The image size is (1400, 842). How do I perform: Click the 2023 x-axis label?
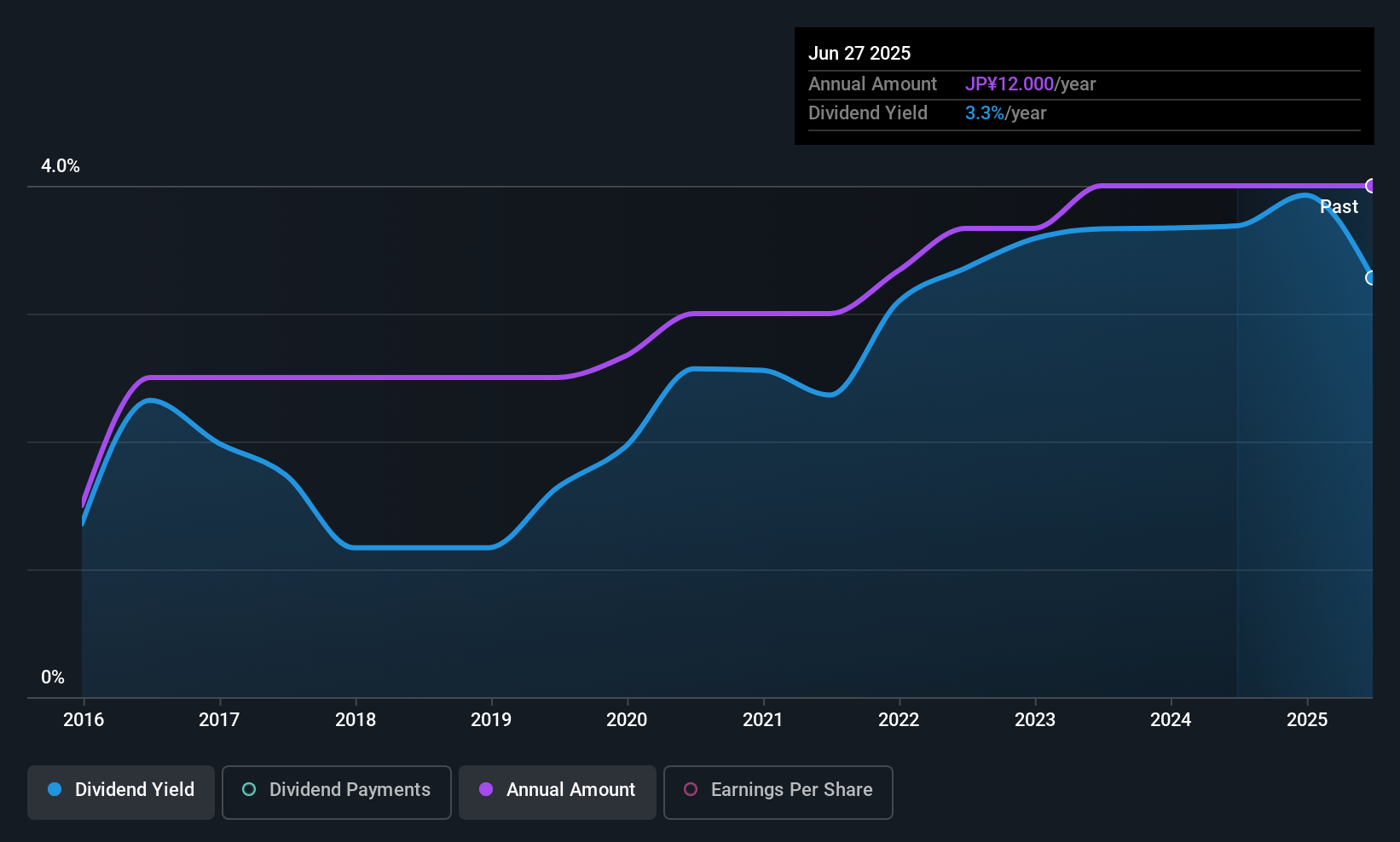[1035, 719]
